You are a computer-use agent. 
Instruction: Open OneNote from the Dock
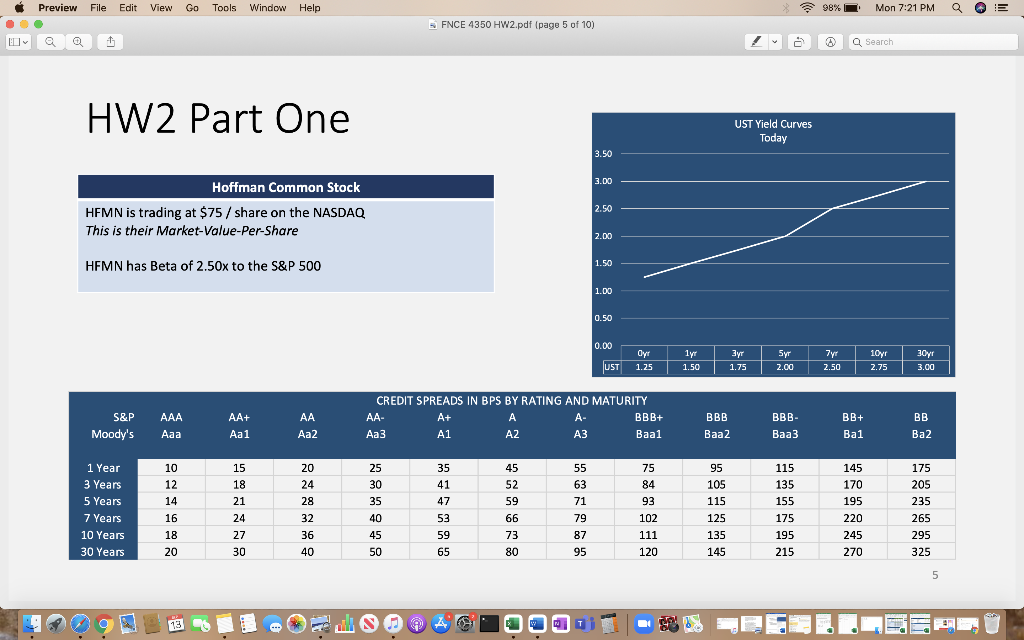pyautogui.click(x=561, y=624)
